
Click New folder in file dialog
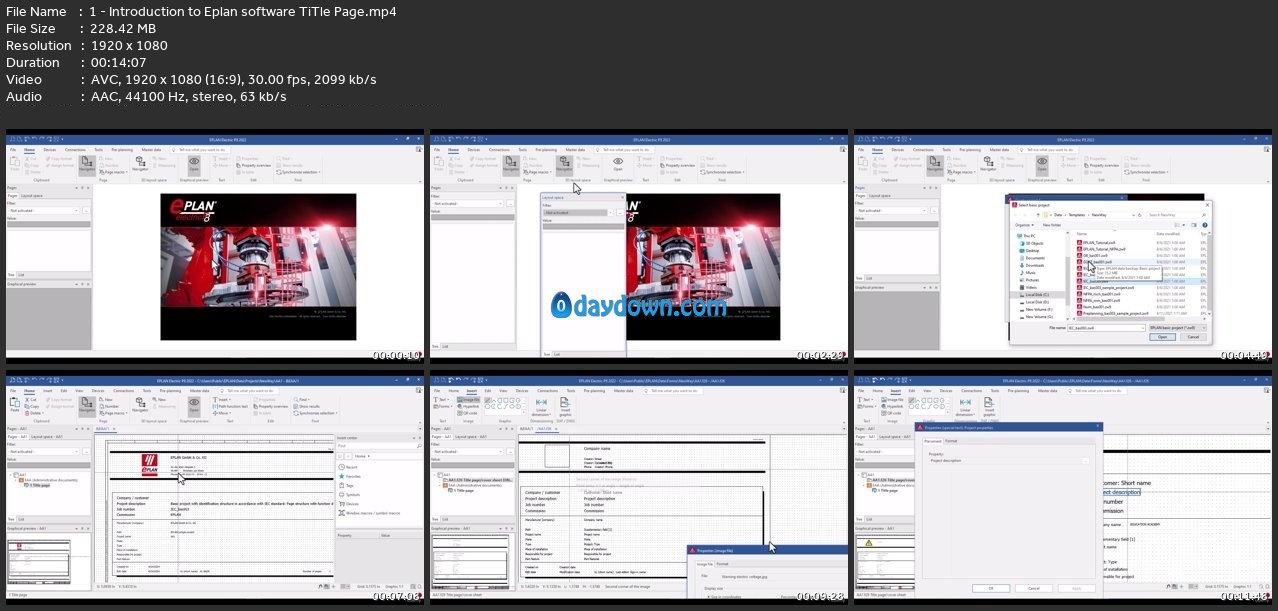pos(1052,225)
